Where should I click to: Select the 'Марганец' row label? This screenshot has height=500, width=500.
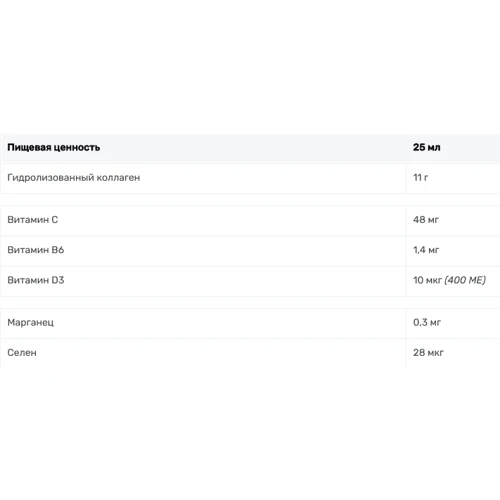click(30, 323)
